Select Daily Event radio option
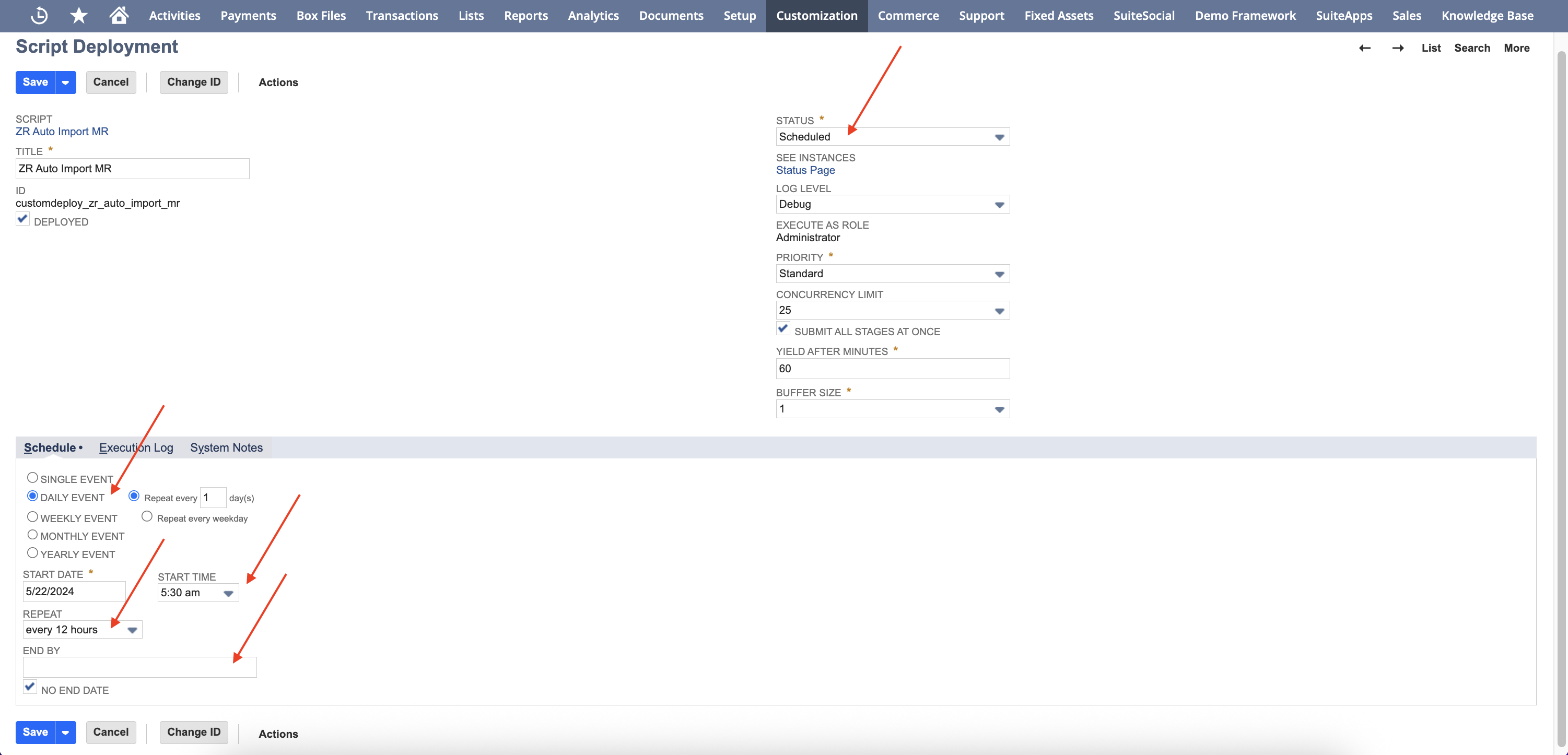This screenshot has width=1568, height=755. pyautogui.click(x=33, y=497)
